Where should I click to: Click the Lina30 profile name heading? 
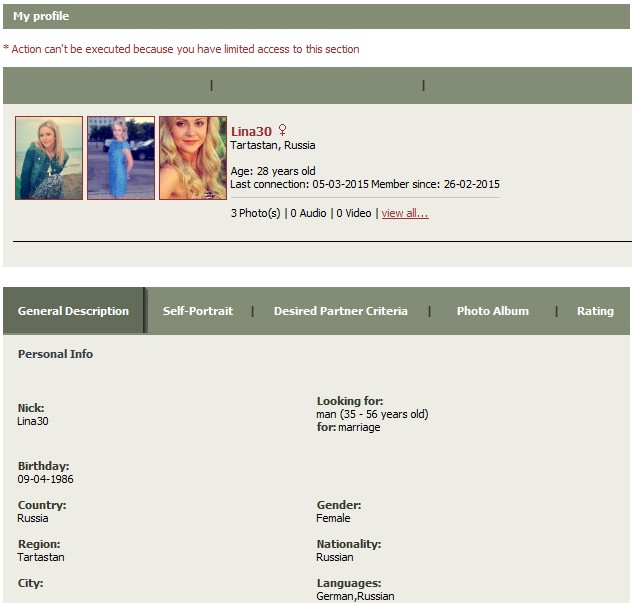pyautogui.click(x=251, y=131)
